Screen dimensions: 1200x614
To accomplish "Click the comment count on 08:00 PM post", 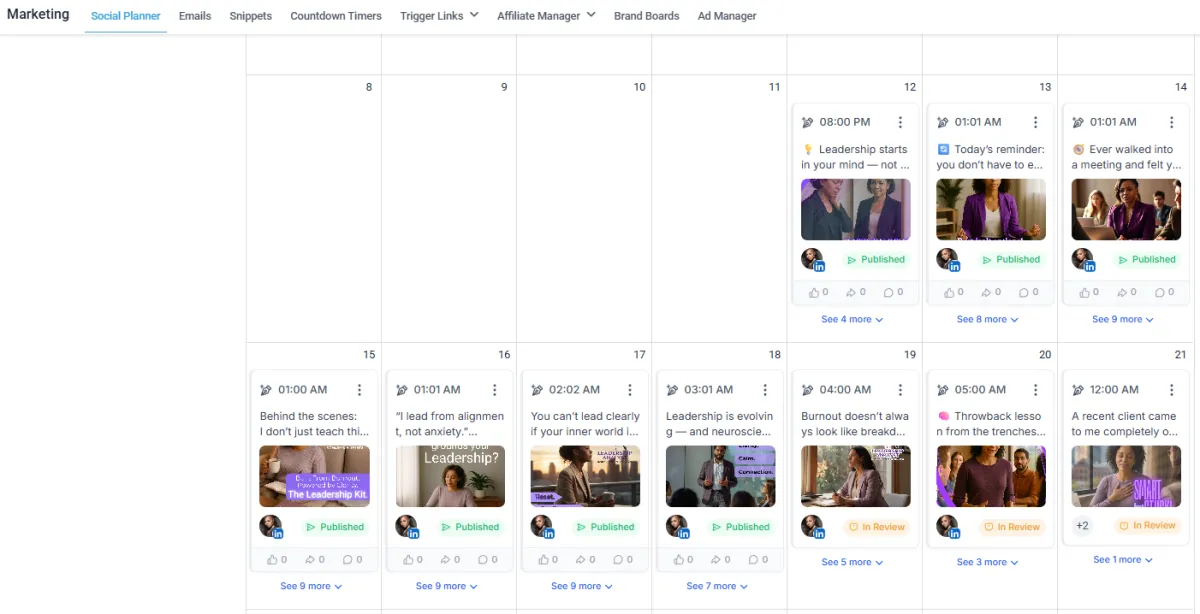I will 893,292.
